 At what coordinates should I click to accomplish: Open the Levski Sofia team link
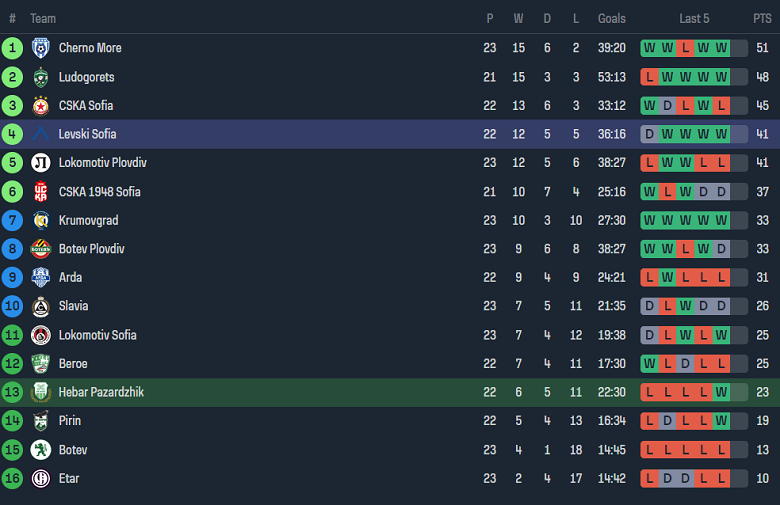[x=88, y=134]
